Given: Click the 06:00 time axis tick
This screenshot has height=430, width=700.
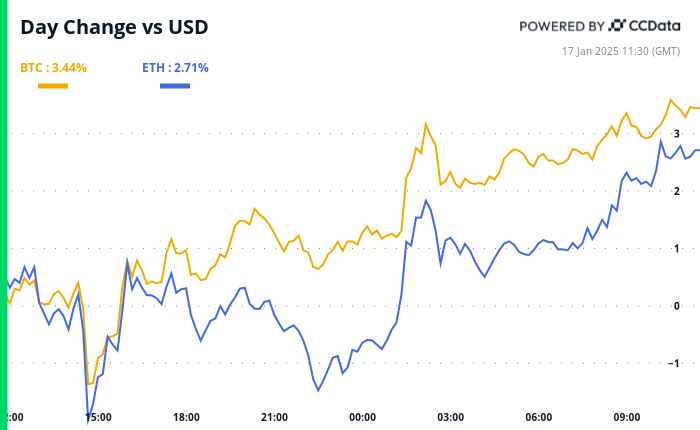Looking at the screenshot, I should [x=539, y=417].
